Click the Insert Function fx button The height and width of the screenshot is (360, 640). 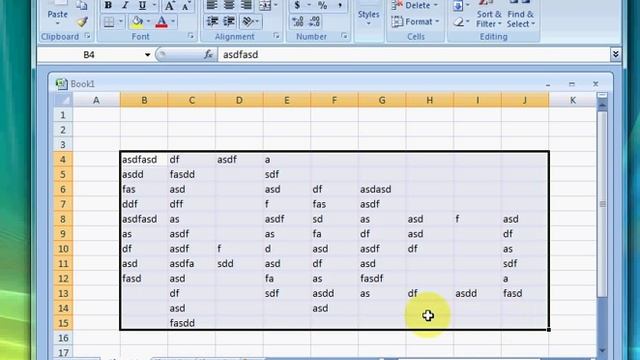coord(208,55)
